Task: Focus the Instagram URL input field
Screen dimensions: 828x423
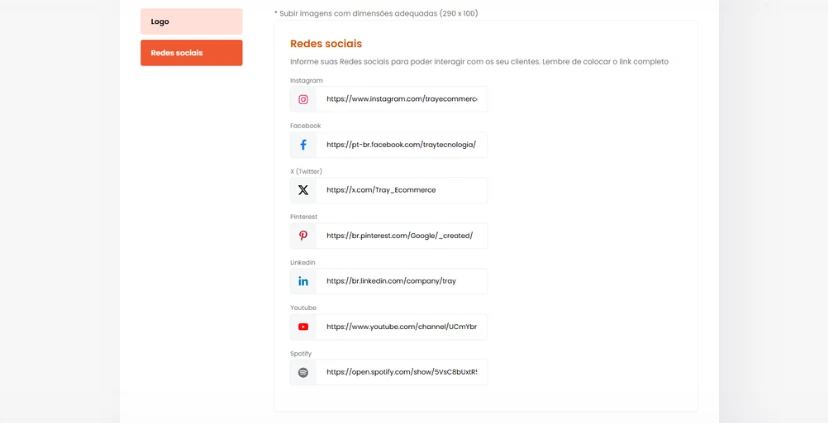Action: coord(401,99)
